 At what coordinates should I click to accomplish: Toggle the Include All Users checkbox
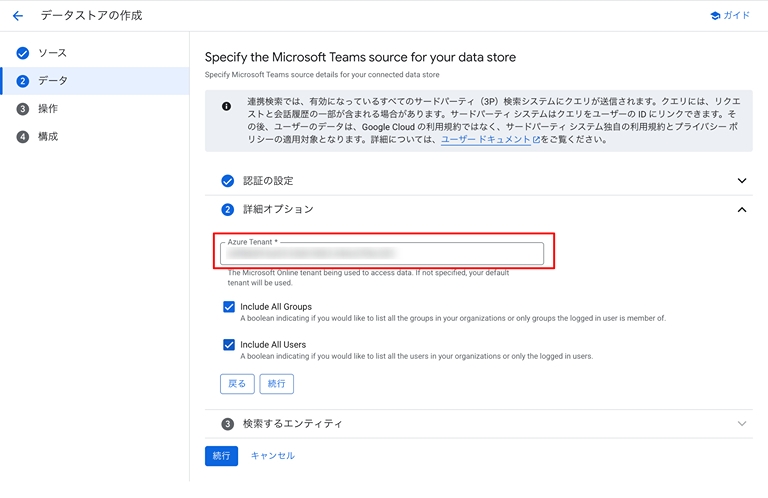(229, 345)
